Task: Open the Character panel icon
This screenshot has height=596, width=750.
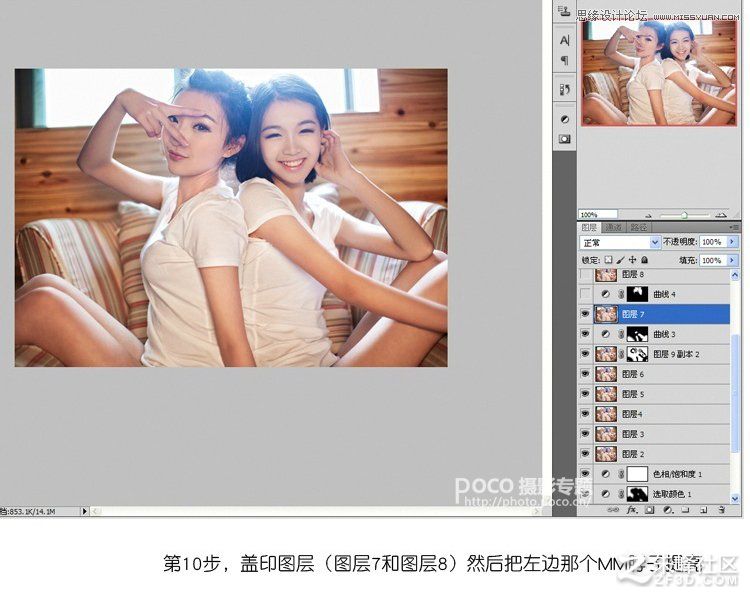Action: [x=564, y=40]
